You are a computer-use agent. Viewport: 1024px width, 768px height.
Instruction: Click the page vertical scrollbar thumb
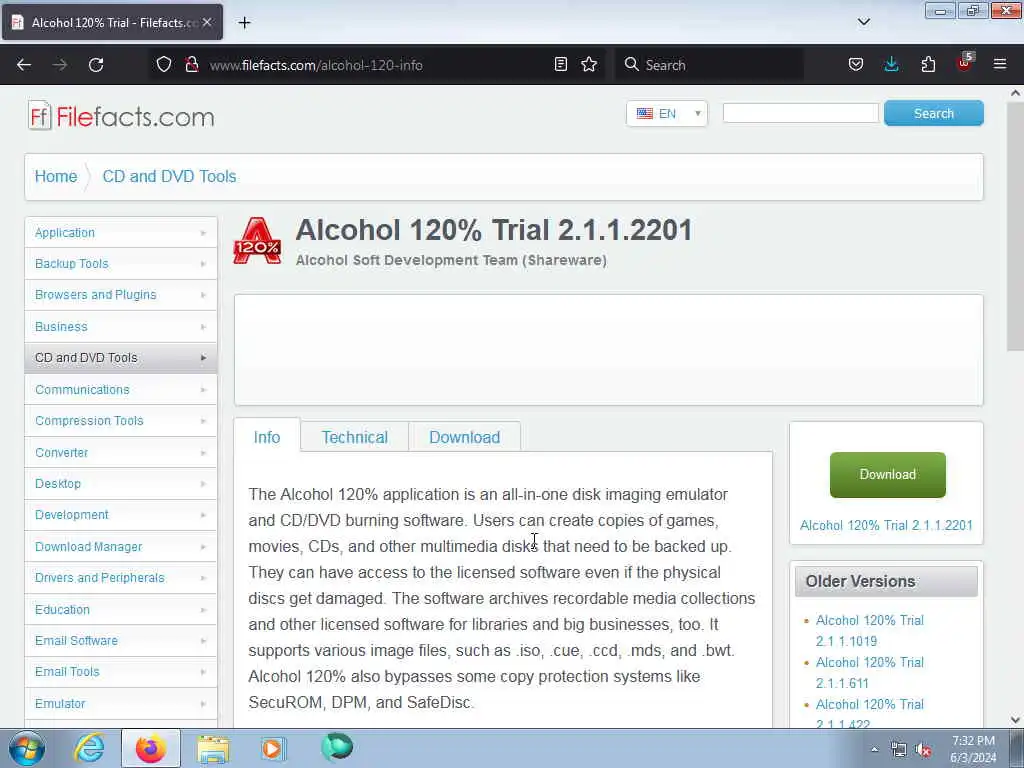pos(1015,225)
